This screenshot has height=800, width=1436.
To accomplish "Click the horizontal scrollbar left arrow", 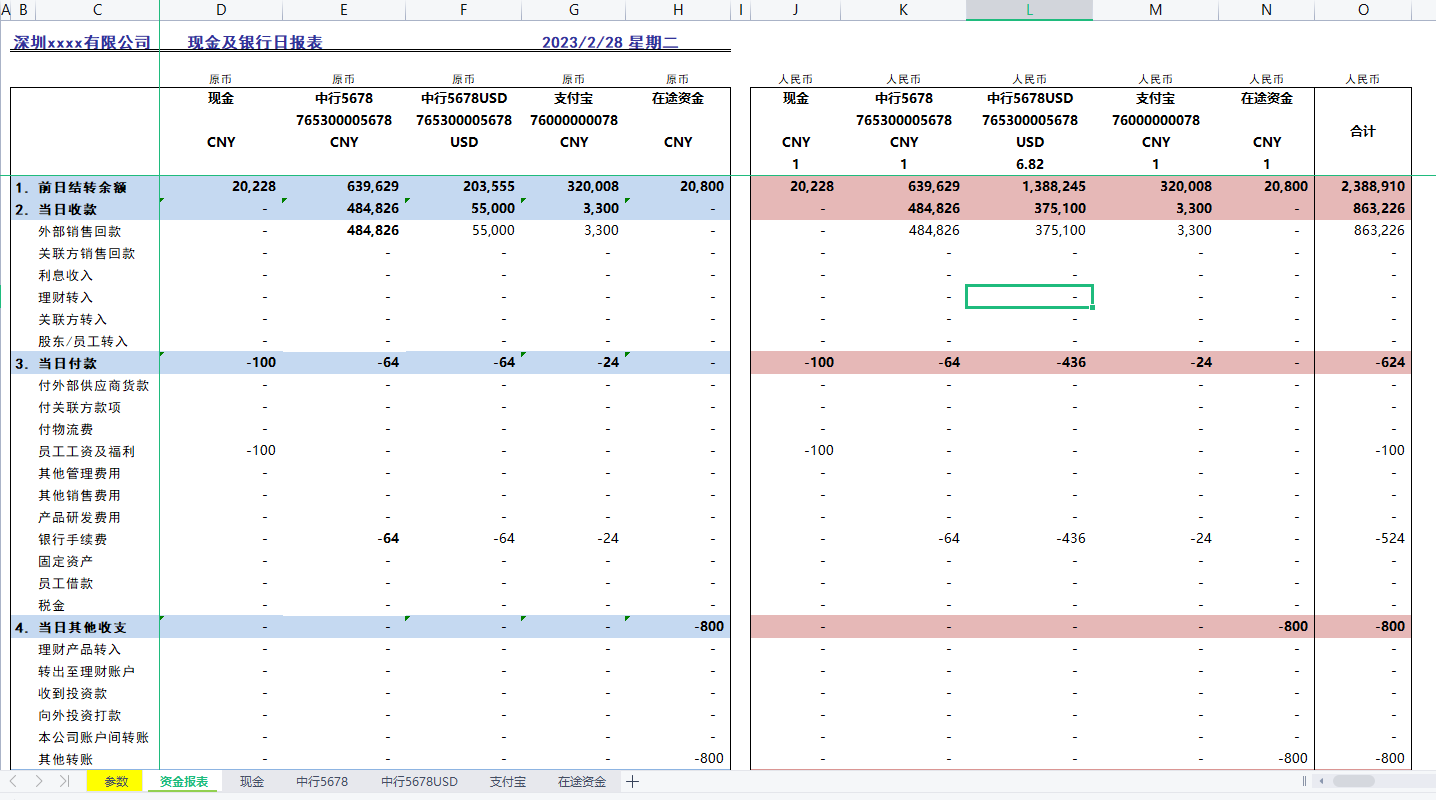I will [x=1321, y=781].
